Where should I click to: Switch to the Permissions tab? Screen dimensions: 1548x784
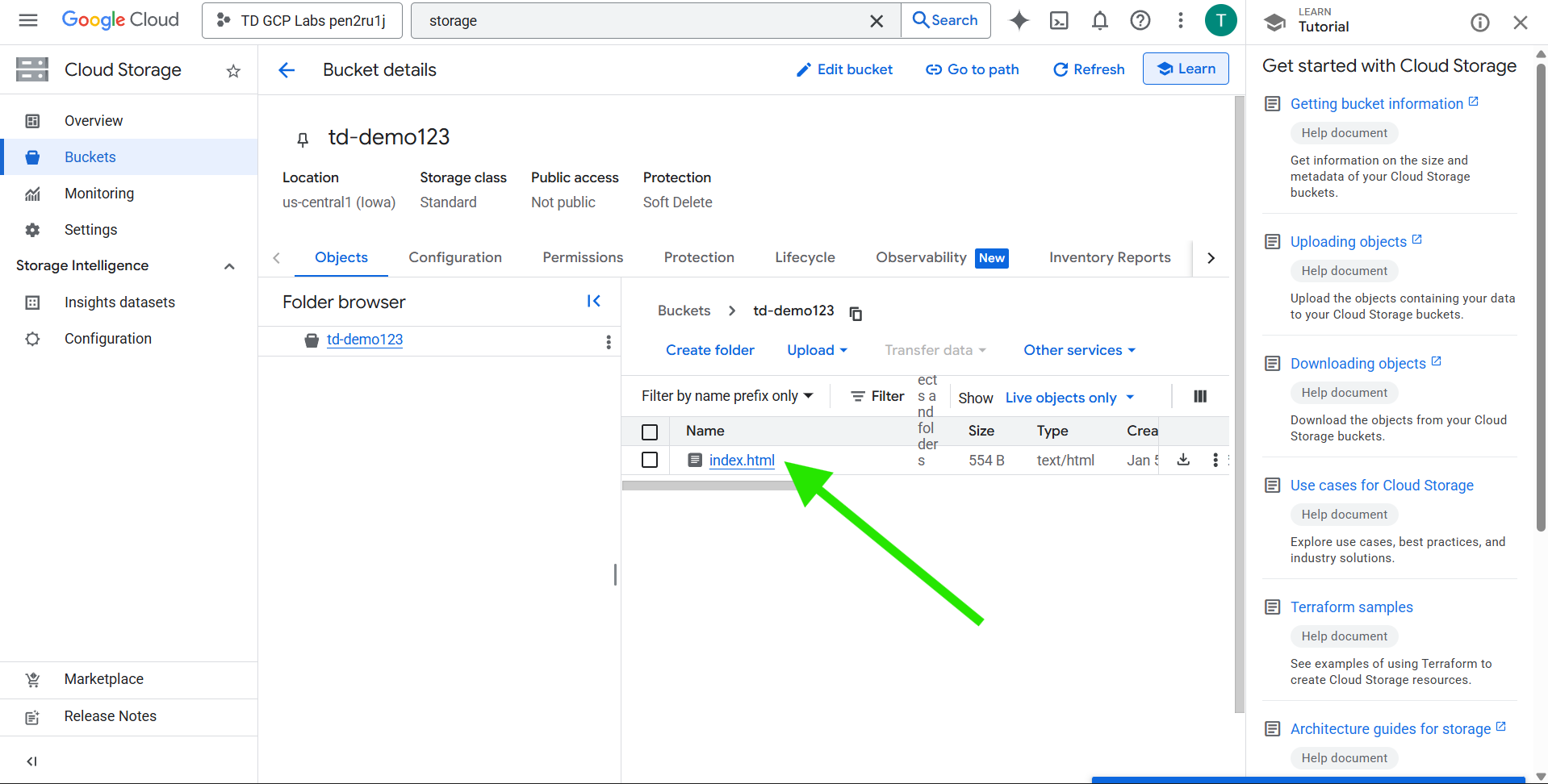click(x=583, y=257)
